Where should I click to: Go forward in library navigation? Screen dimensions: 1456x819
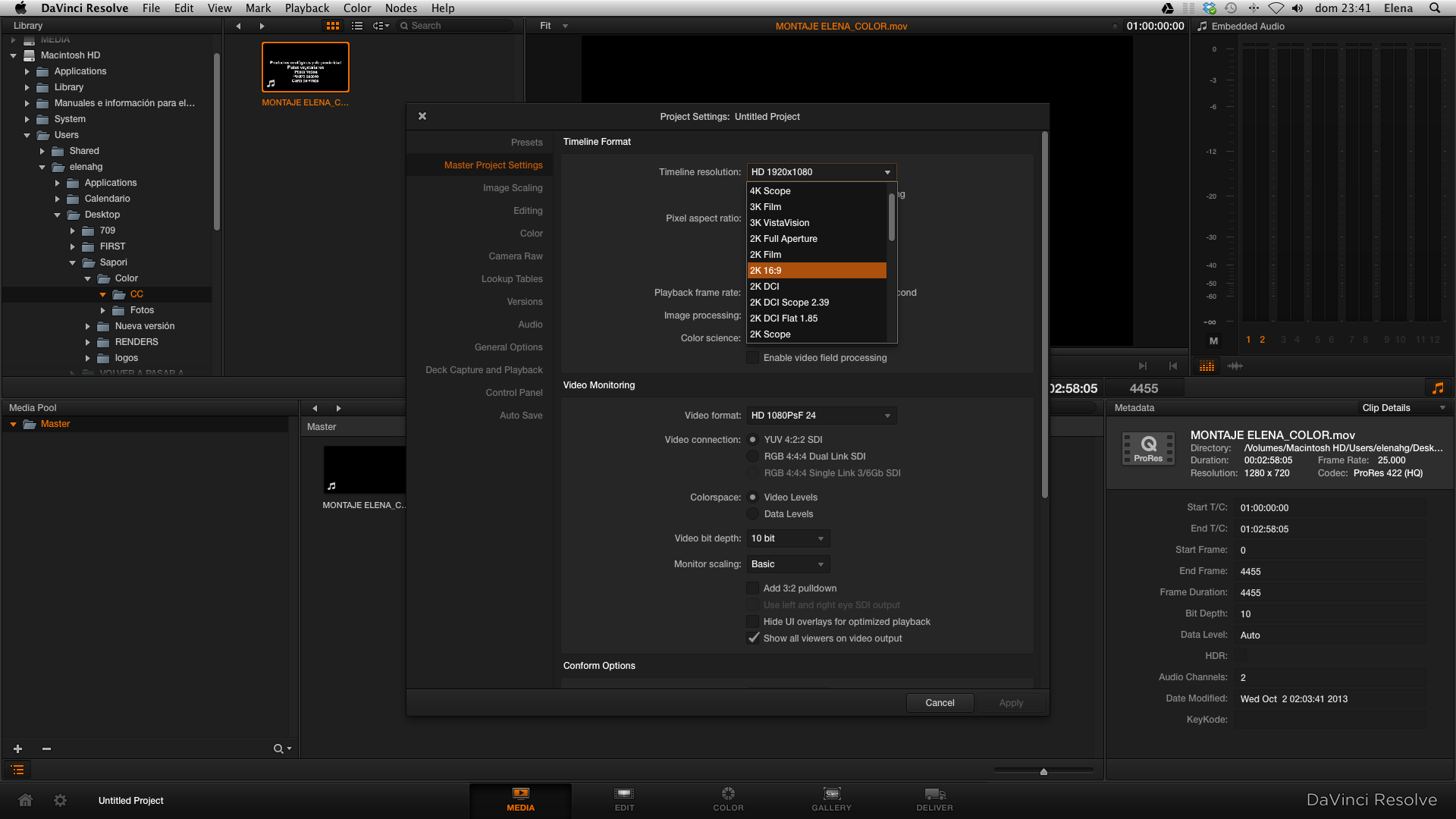coord(262,26)
